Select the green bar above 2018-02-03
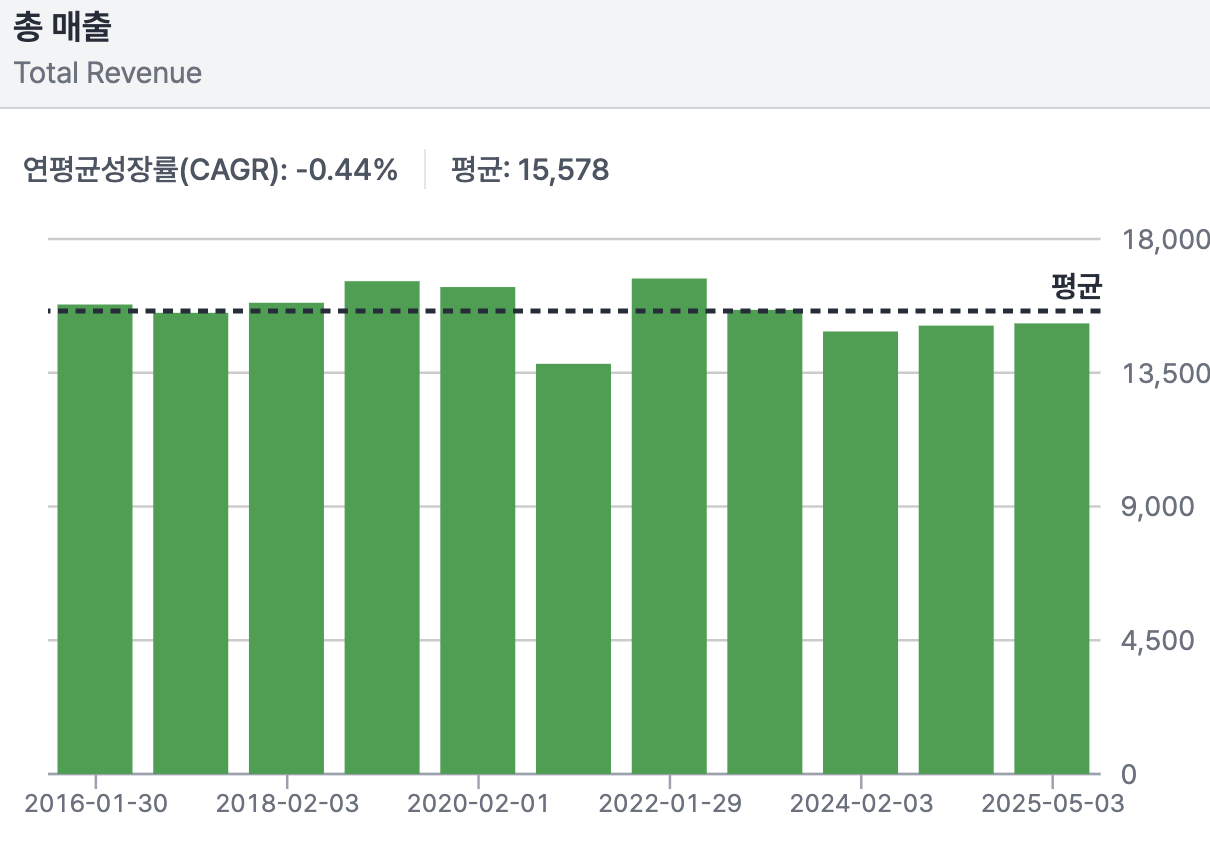The image size is (1210, 848). 286,540
